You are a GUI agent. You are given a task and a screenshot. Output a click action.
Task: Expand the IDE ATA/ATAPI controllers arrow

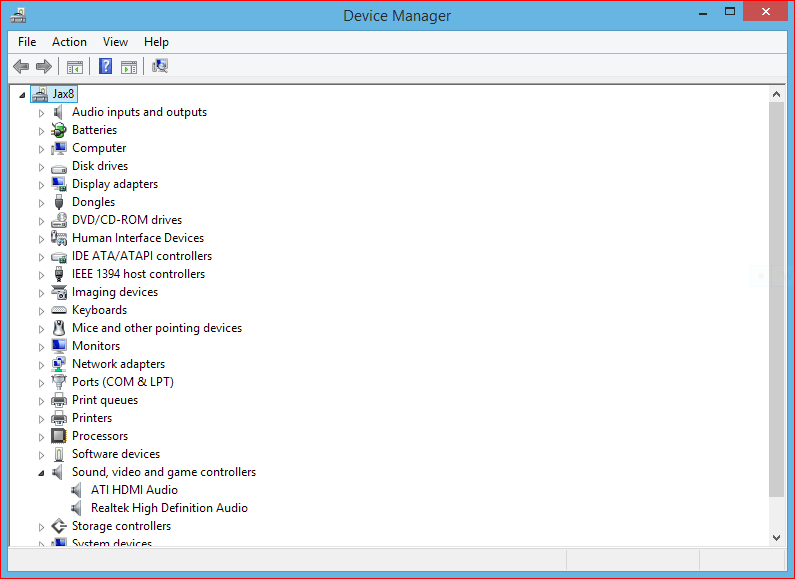42,257
